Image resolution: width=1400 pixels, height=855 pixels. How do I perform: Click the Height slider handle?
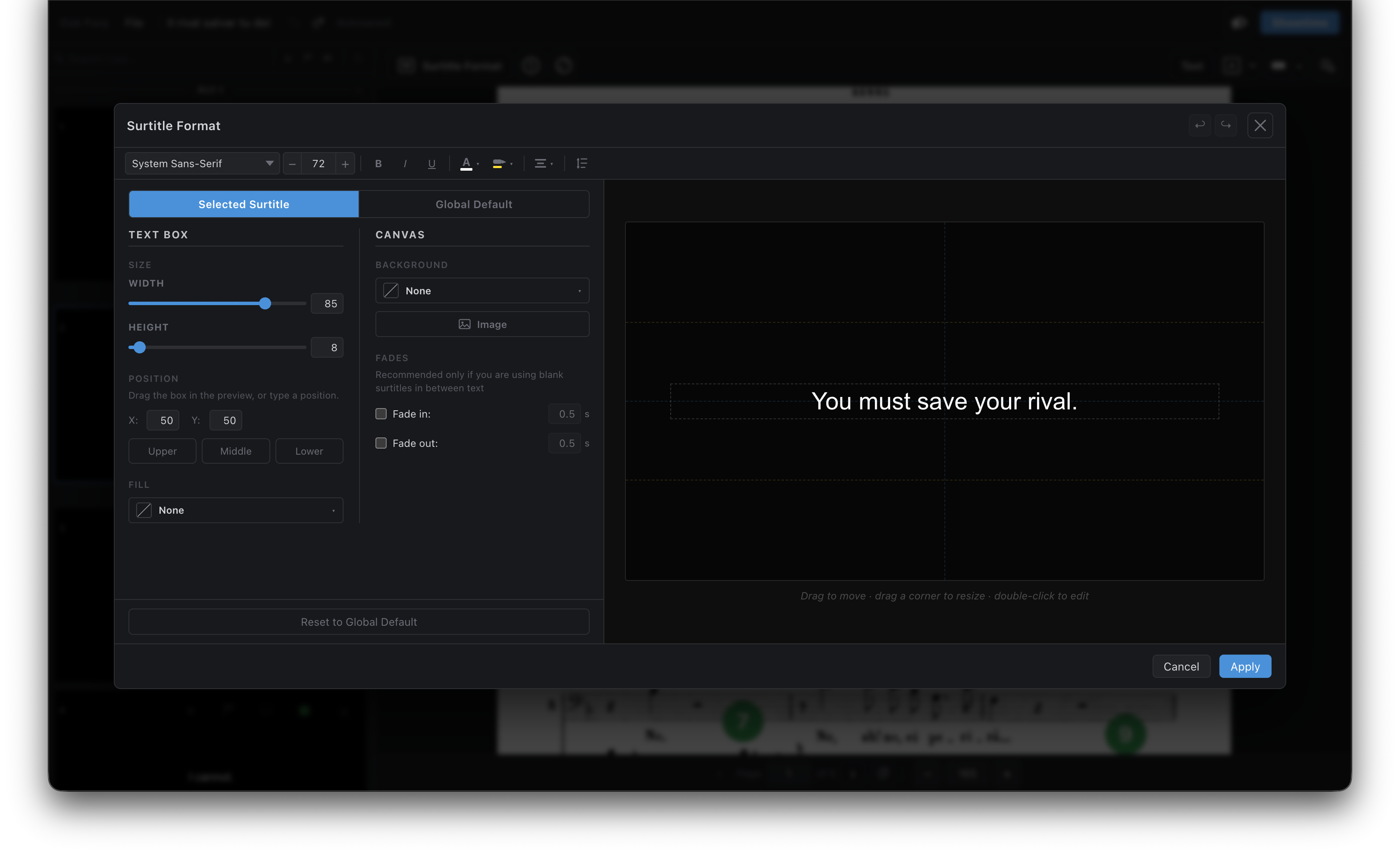coord(140,347)
